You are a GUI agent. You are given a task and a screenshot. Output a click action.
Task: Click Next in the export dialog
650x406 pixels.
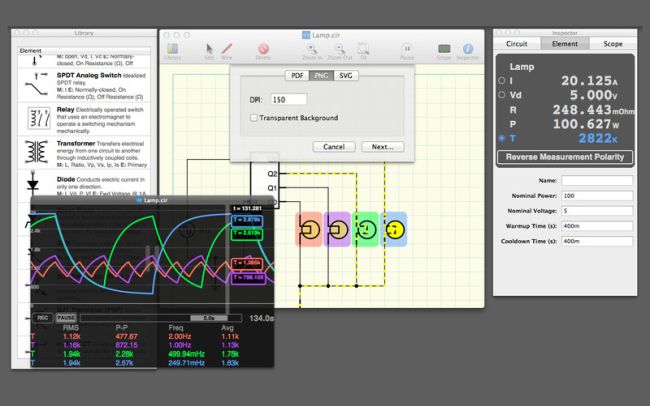point(381,146)
